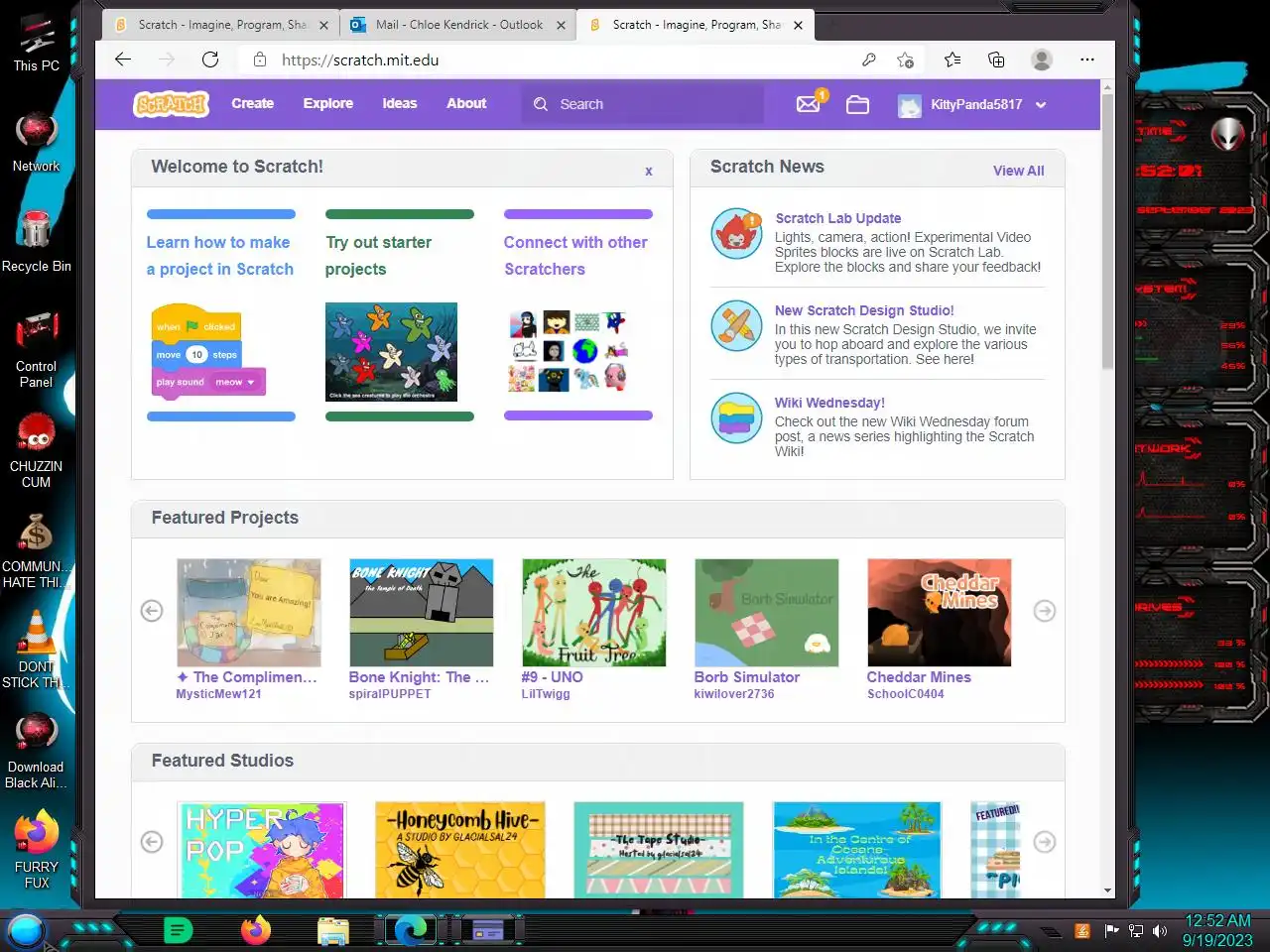1270x952 pixels.
Task: Go back with browser back arrow
Action: 123,59
